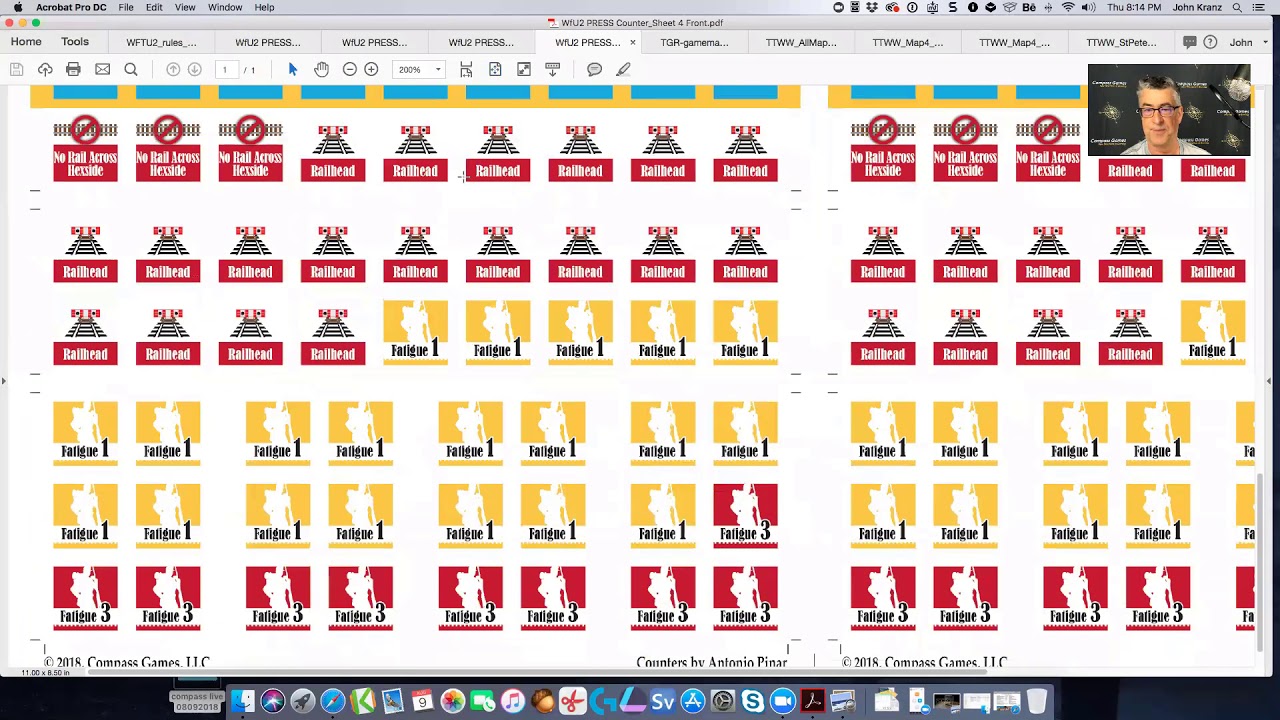Expand the right tools pane arrow

point(1269,380)
